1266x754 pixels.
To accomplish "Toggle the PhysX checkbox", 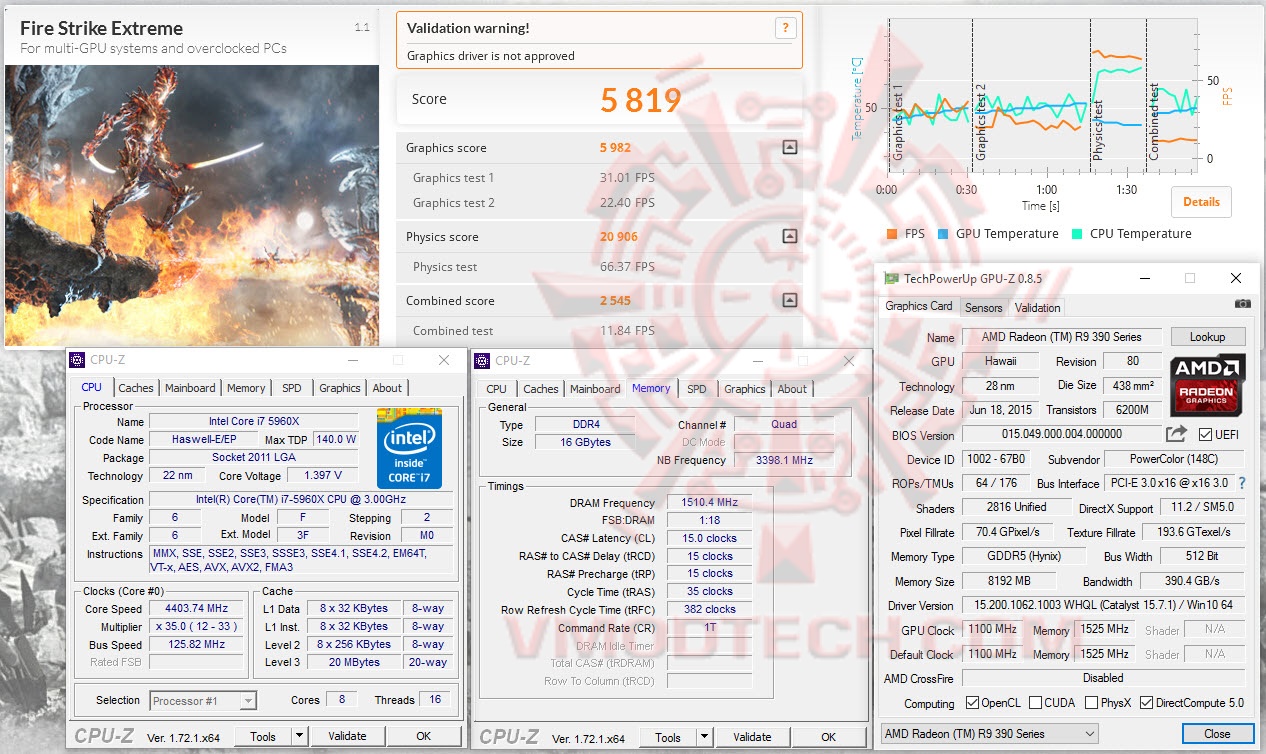I will (1091, 703).
